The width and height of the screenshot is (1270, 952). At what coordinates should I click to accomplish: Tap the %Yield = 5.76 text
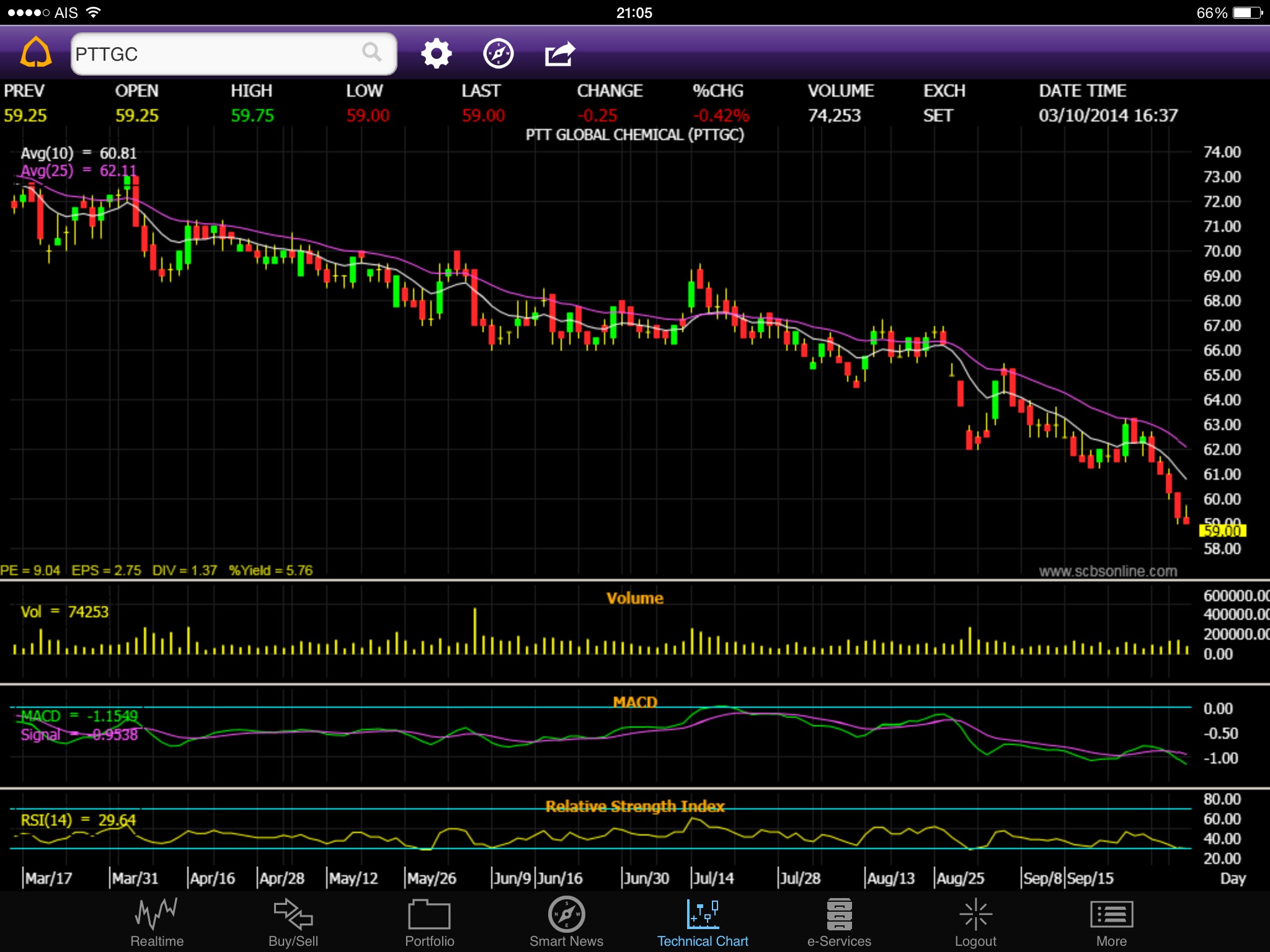270,570
